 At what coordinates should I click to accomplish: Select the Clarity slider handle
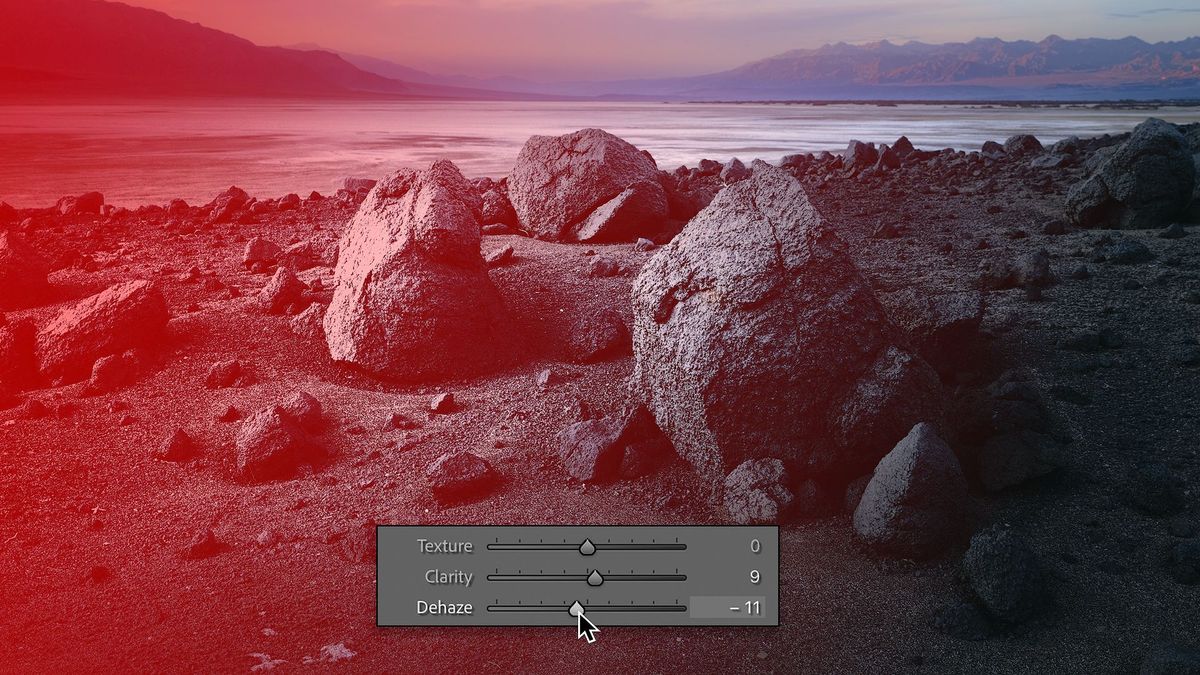pos(596,577)
